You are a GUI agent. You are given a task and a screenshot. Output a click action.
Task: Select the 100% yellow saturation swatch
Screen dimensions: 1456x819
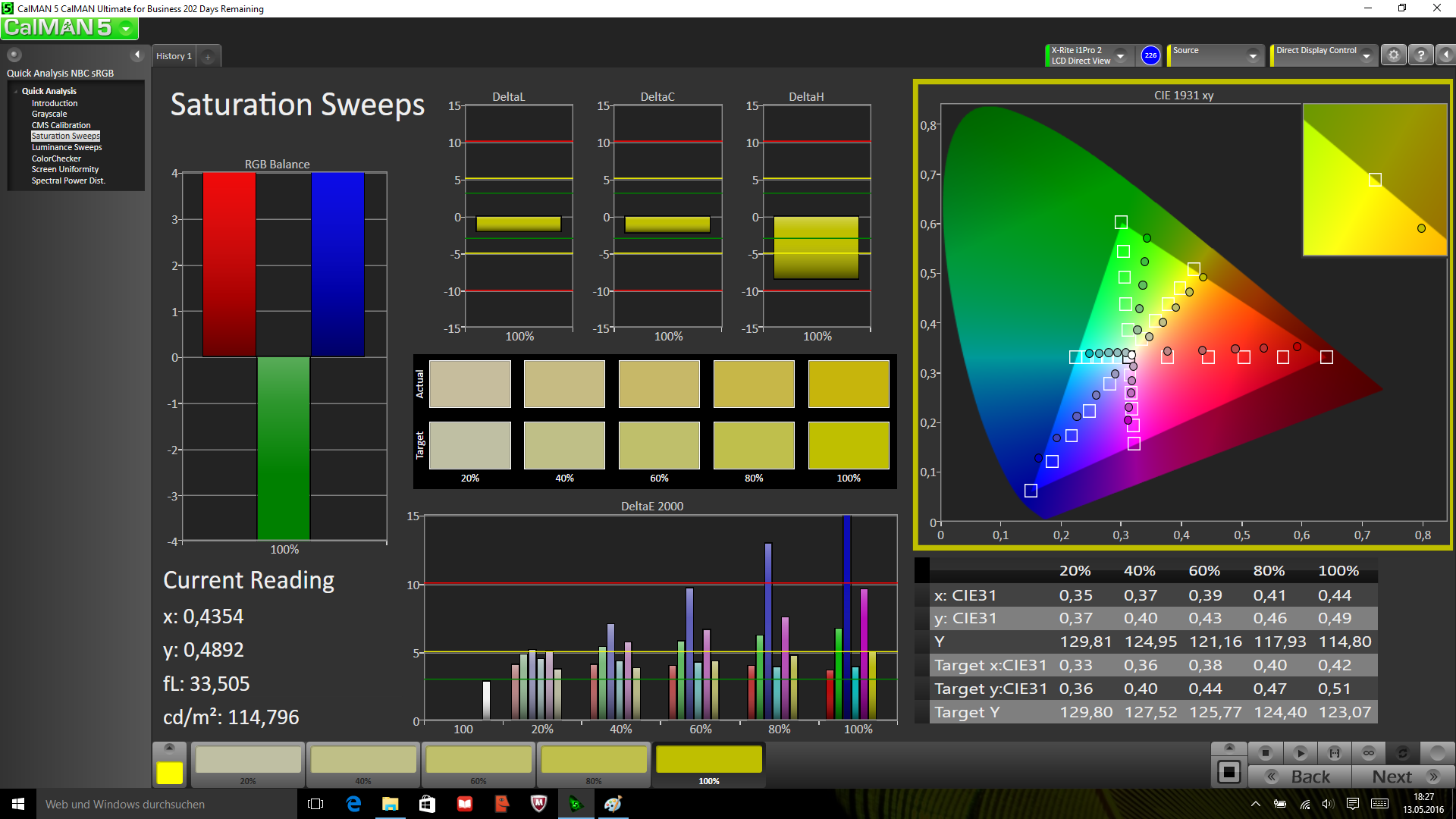point(708,761)
